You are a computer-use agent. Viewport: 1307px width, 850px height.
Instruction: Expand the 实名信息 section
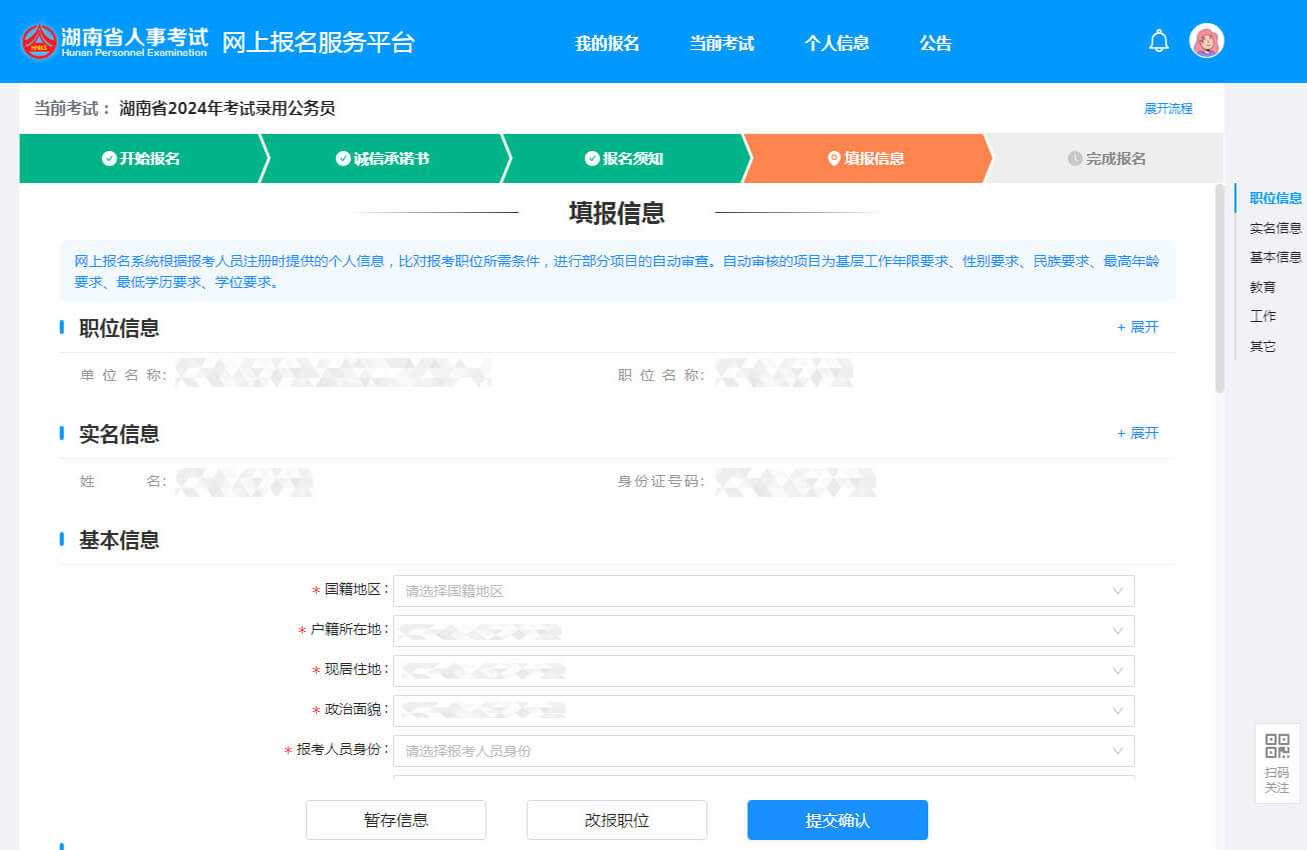click(x=1138, y=433)
